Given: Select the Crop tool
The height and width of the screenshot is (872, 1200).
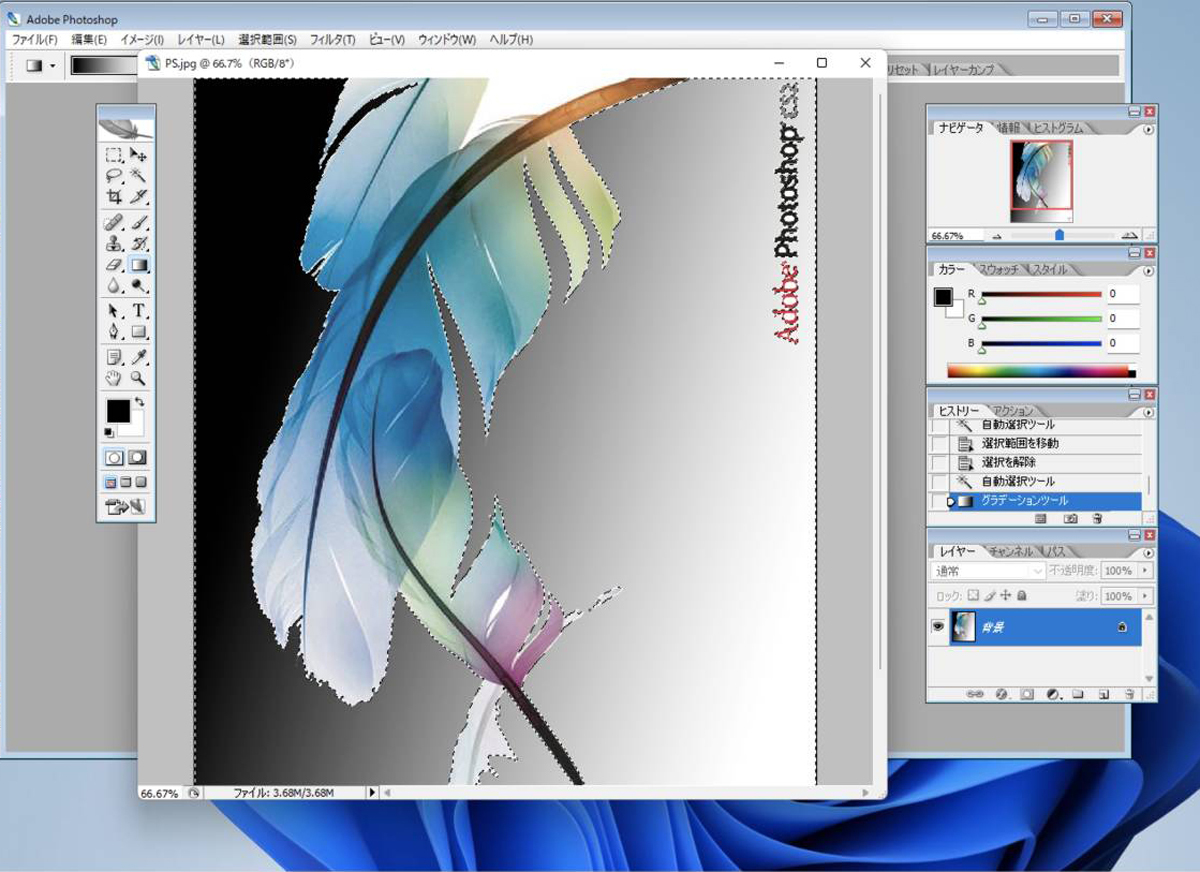Looking at the screenshot, I should (114, 196).
